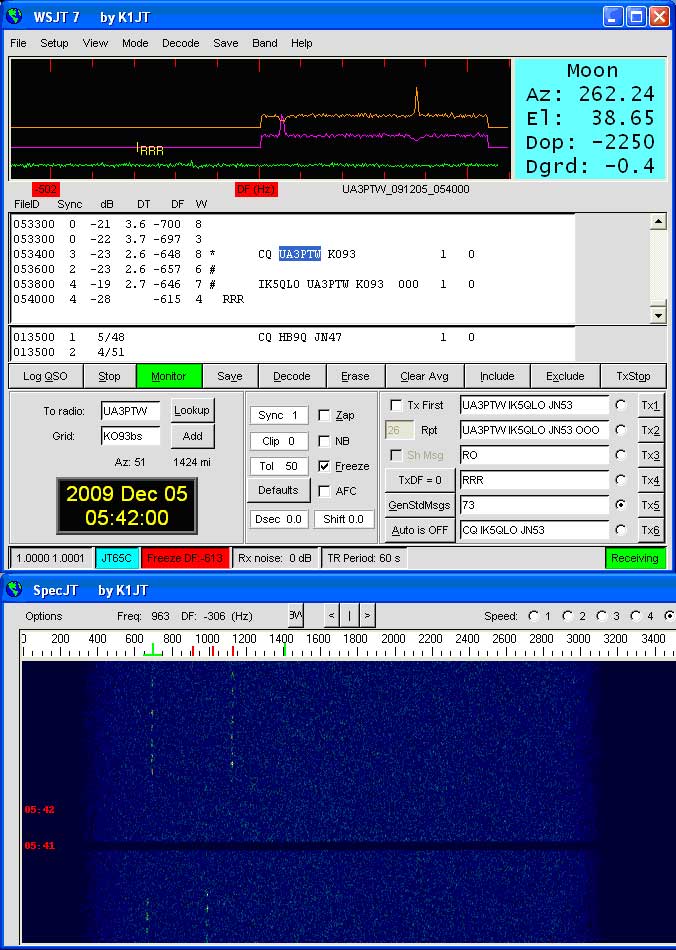Open the Save menu
The width and height of the screenshot is (676, 950).
tap(225, 43)
